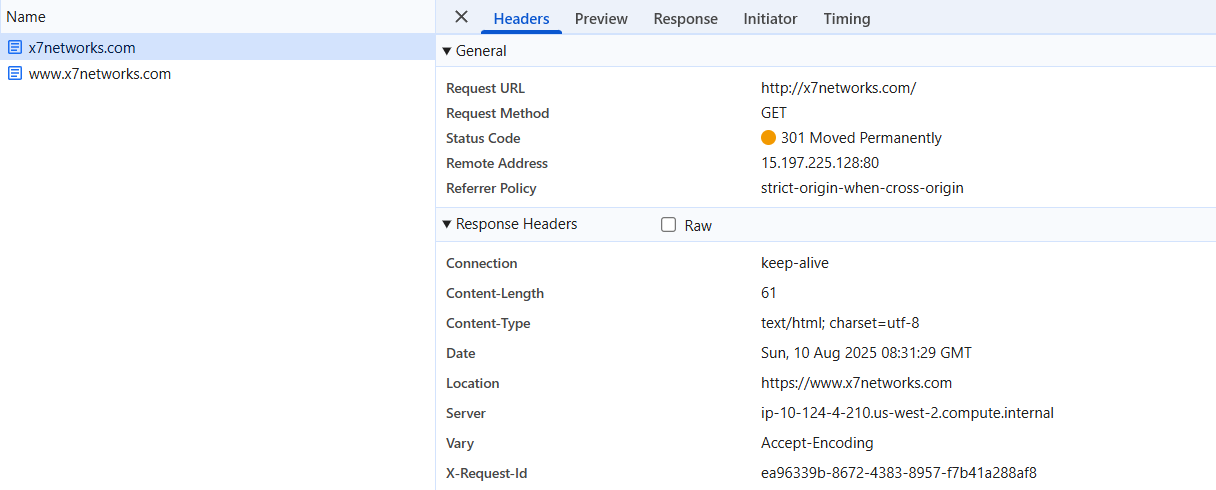1216x490 pixels.
Task: Click document icon beside x7networks.com request
Action: (15, 47)
